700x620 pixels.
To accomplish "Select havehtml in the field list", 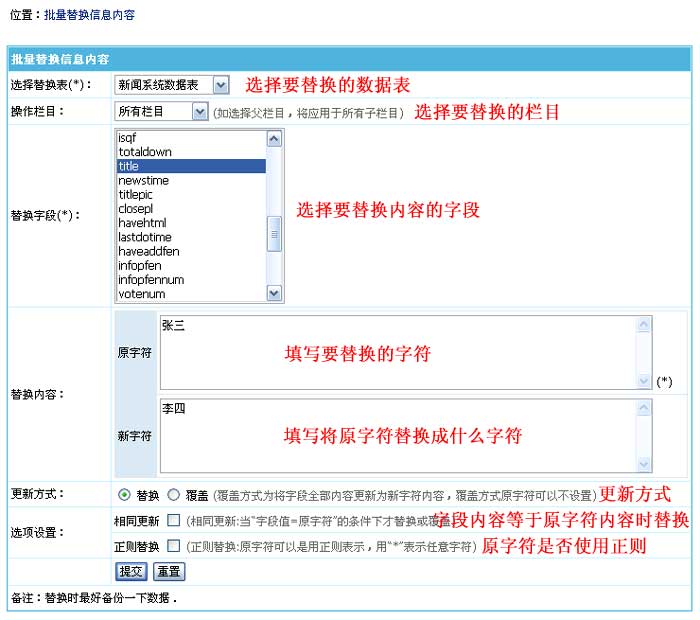I will (142, 223).
